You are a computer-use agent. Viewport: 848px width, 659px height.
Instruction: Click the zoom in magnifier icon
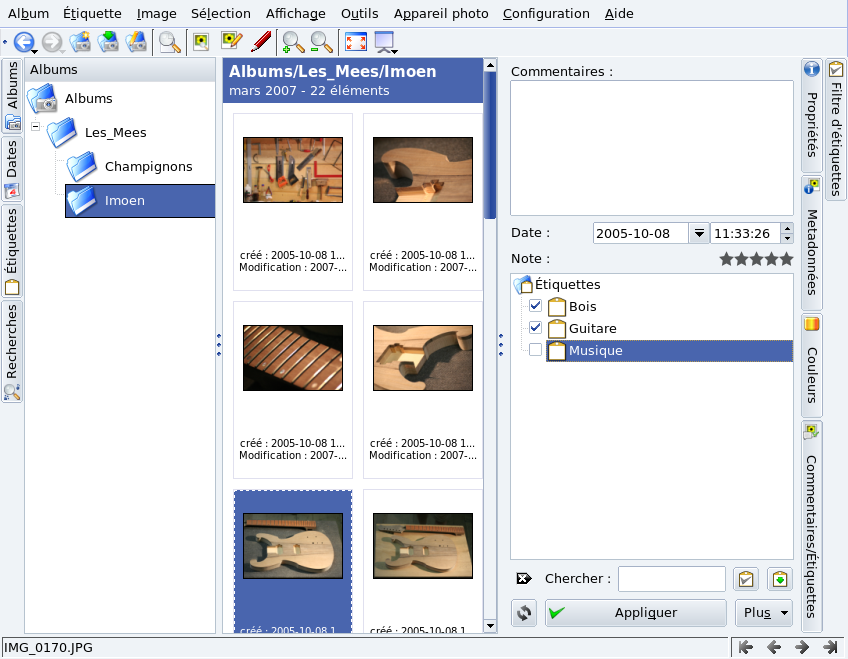pos(293,42)
